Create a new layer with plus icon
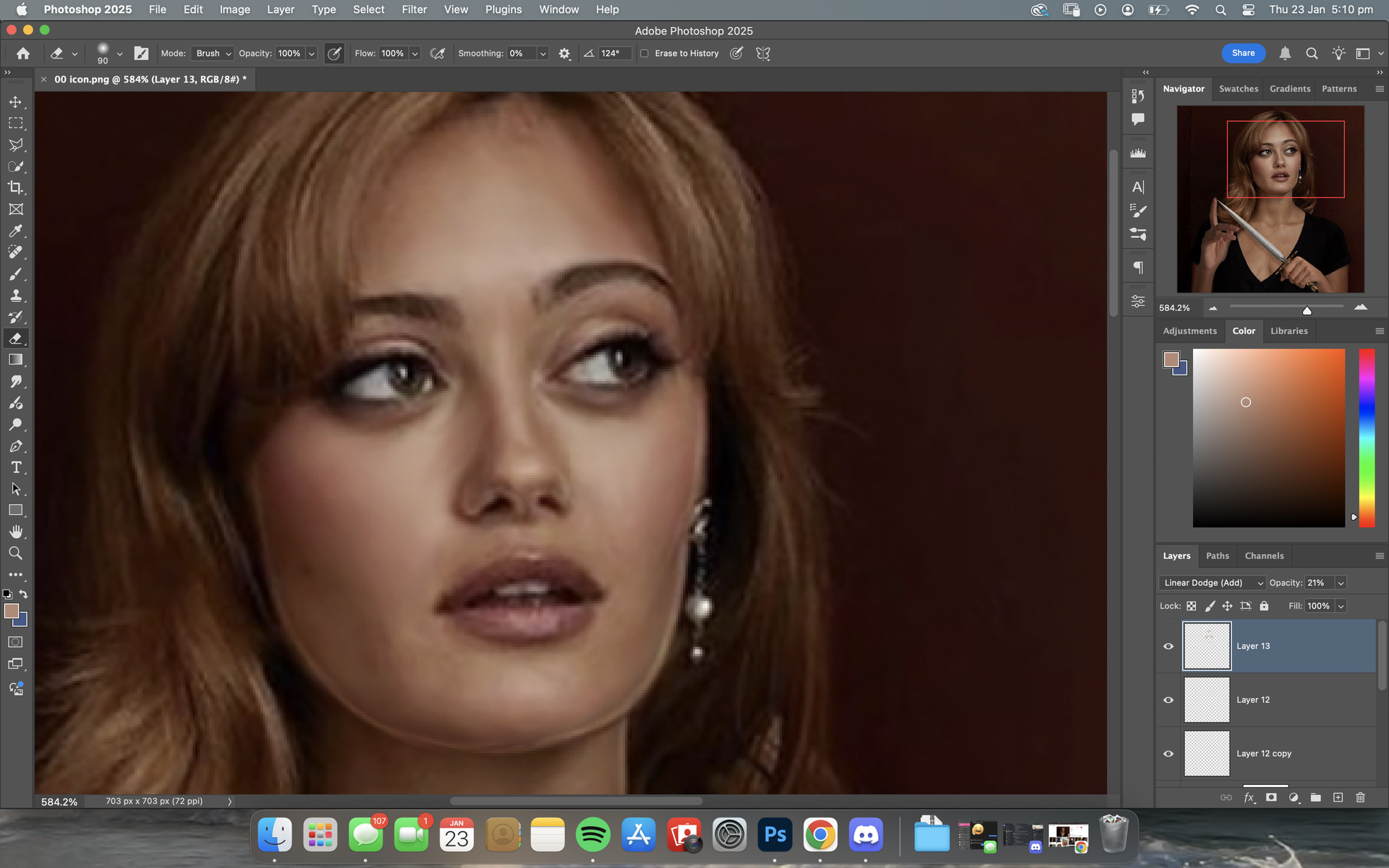The height and width of the screenshot is (868, 1389). pyautogui.click(x=1338, y=797)
